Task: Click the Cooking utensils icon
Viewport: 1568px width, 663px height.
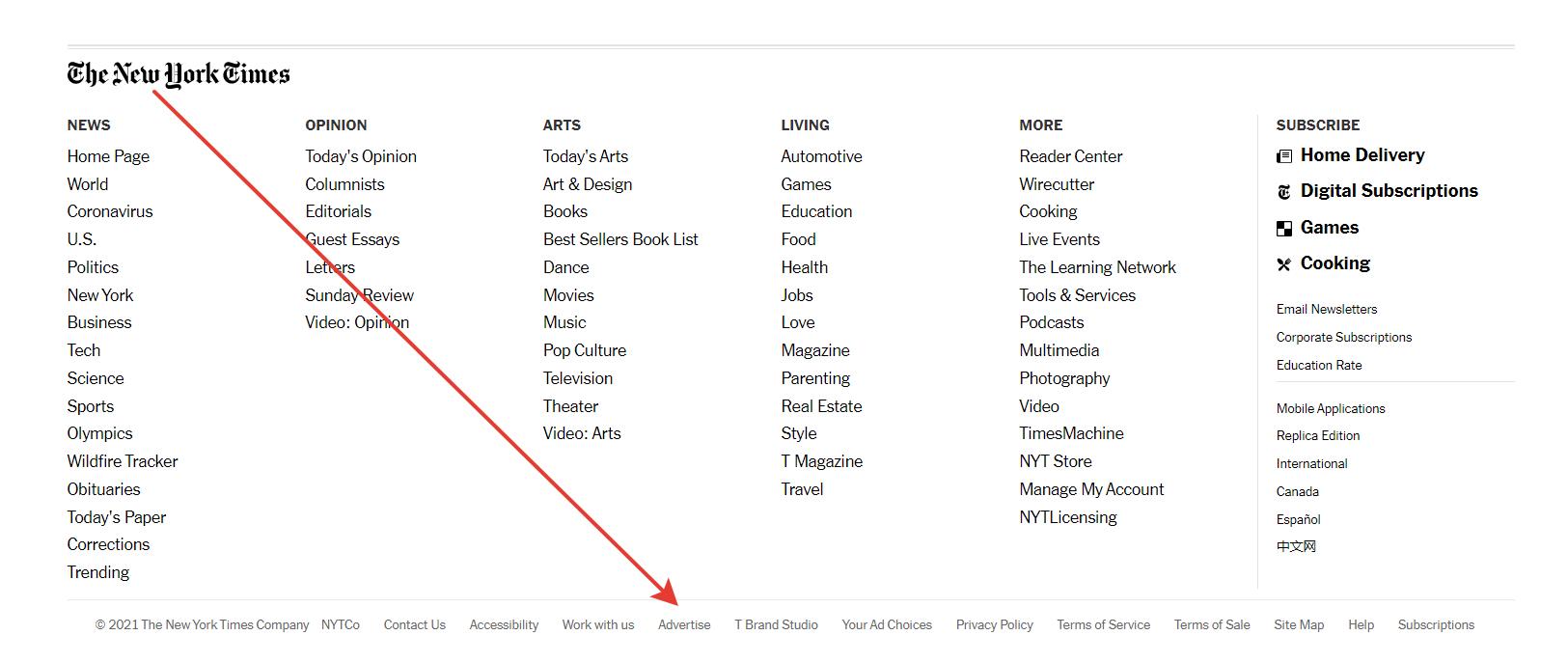Action: (1284, 264)
